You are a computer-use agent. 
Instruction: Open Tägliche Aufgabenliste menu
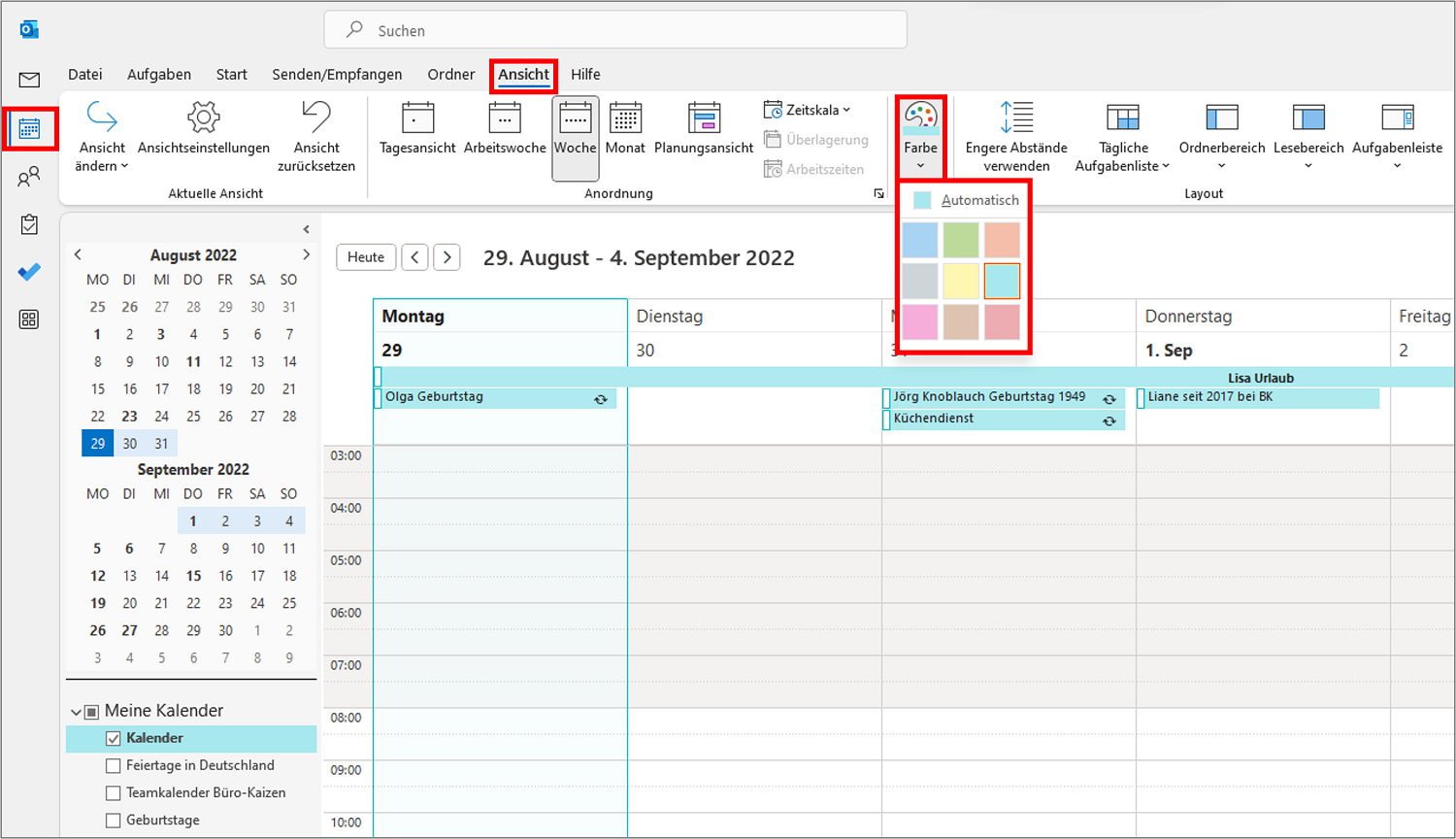(x=1123, y=137)
